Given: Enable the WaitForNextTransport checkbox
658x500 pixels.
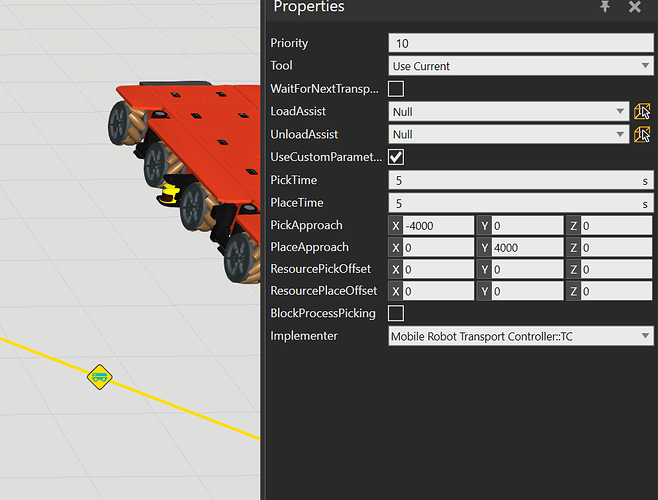Looking at the screenshot, I should [x=396, y=89].
